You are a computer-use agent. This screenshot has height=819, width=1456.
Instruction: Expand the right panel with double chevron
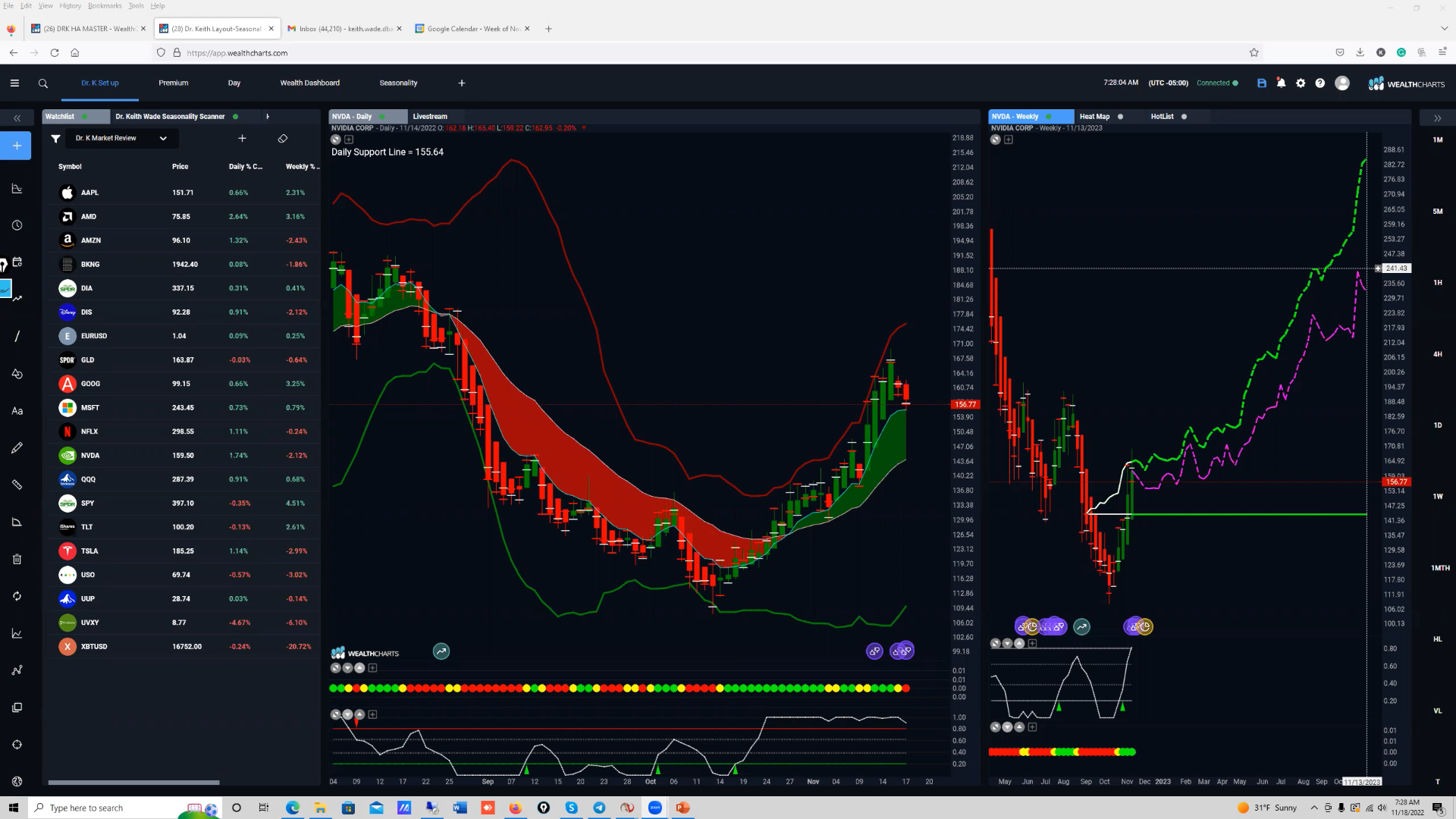click(x=1437, y=118)
